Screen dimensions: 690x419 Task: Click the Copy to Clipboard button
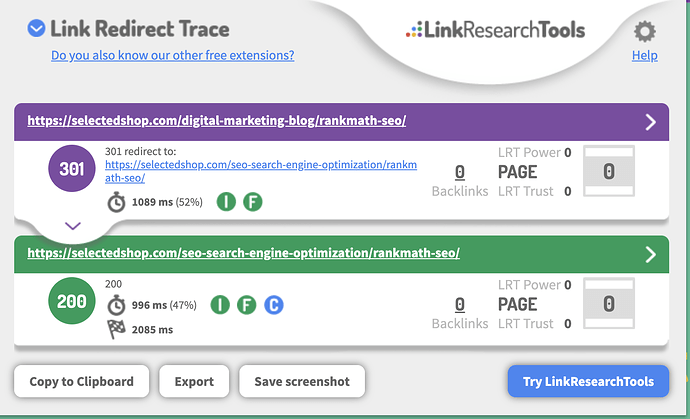81,381
